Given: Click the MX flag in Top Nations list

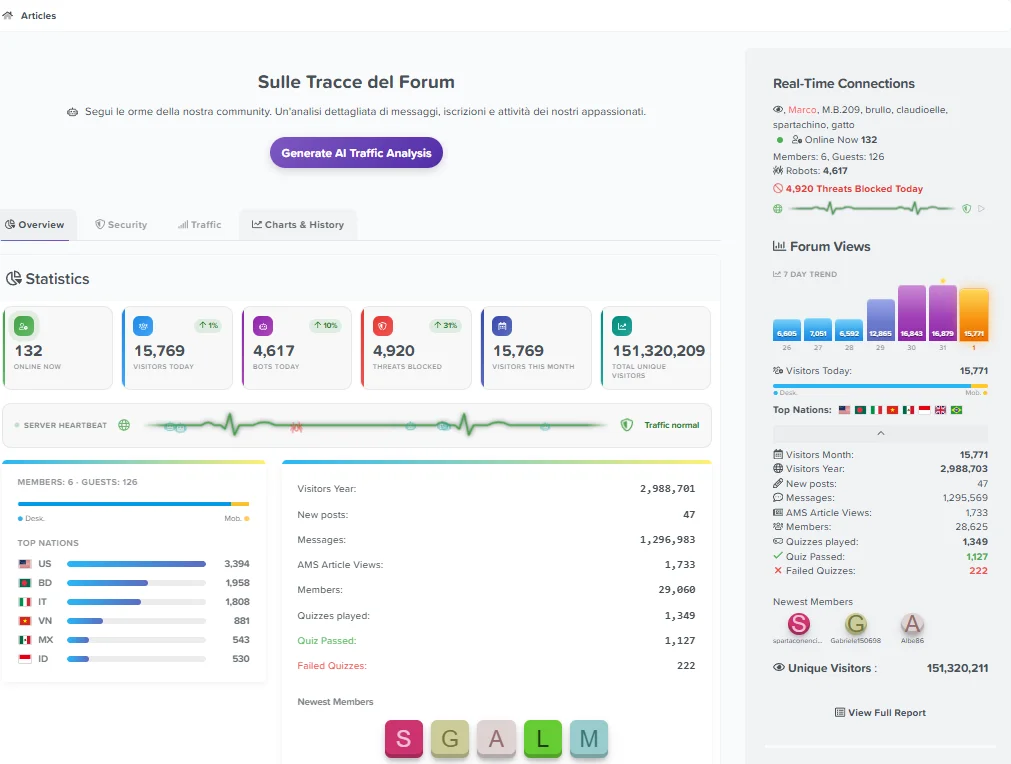Looking at the screenshot, I should 25,640.
